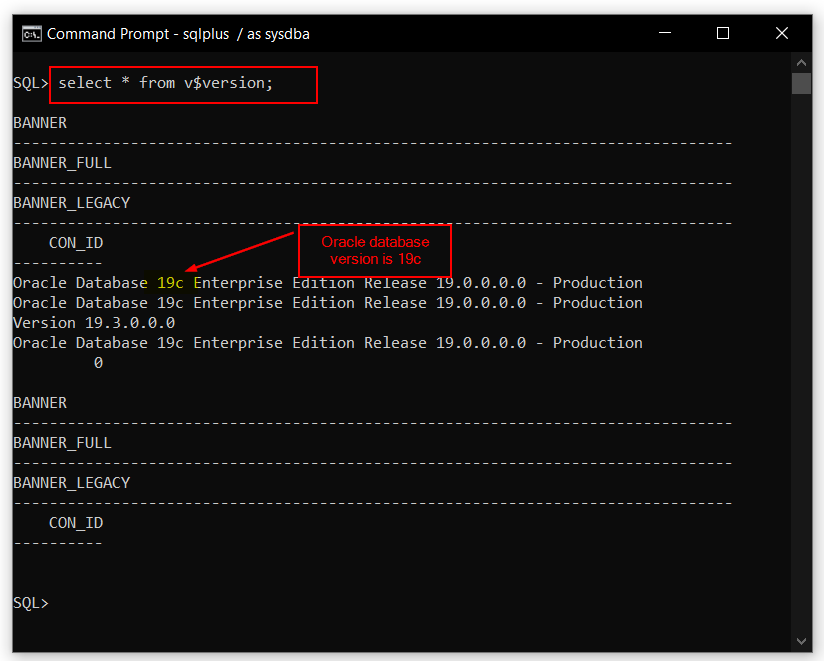Viewport: 824px width, 661px height.
Task: Click the red annotation box about version 19c
Action: (x=374, y=250)
